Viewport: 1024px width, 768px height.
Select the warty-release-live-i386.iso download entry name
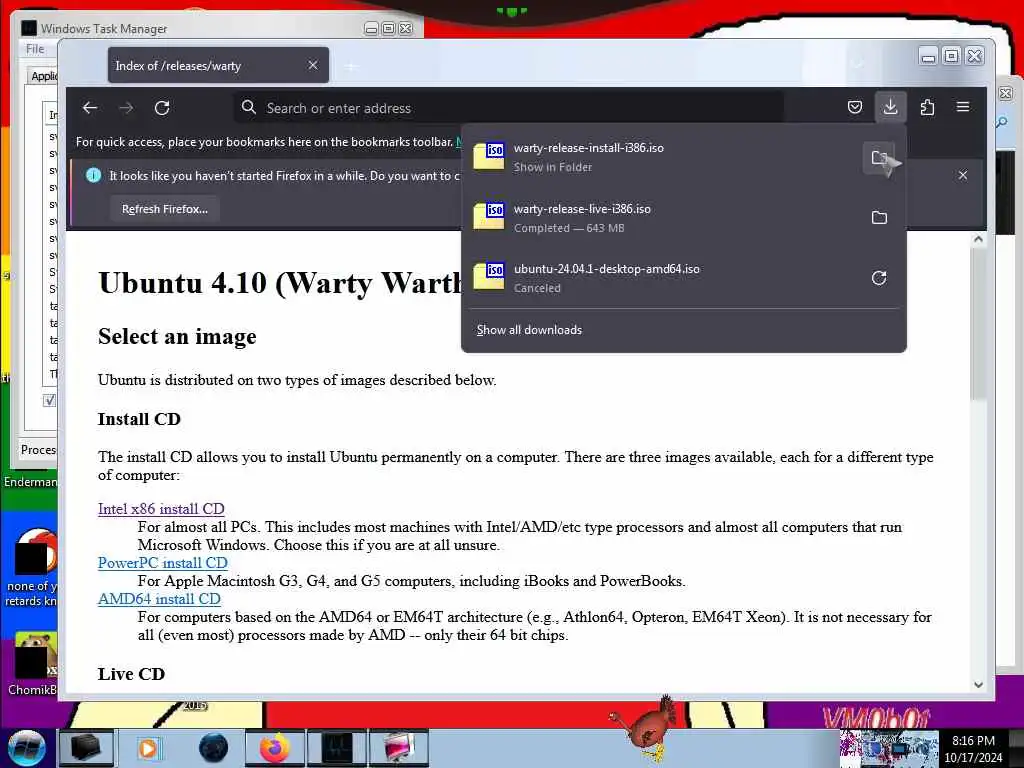582,209
